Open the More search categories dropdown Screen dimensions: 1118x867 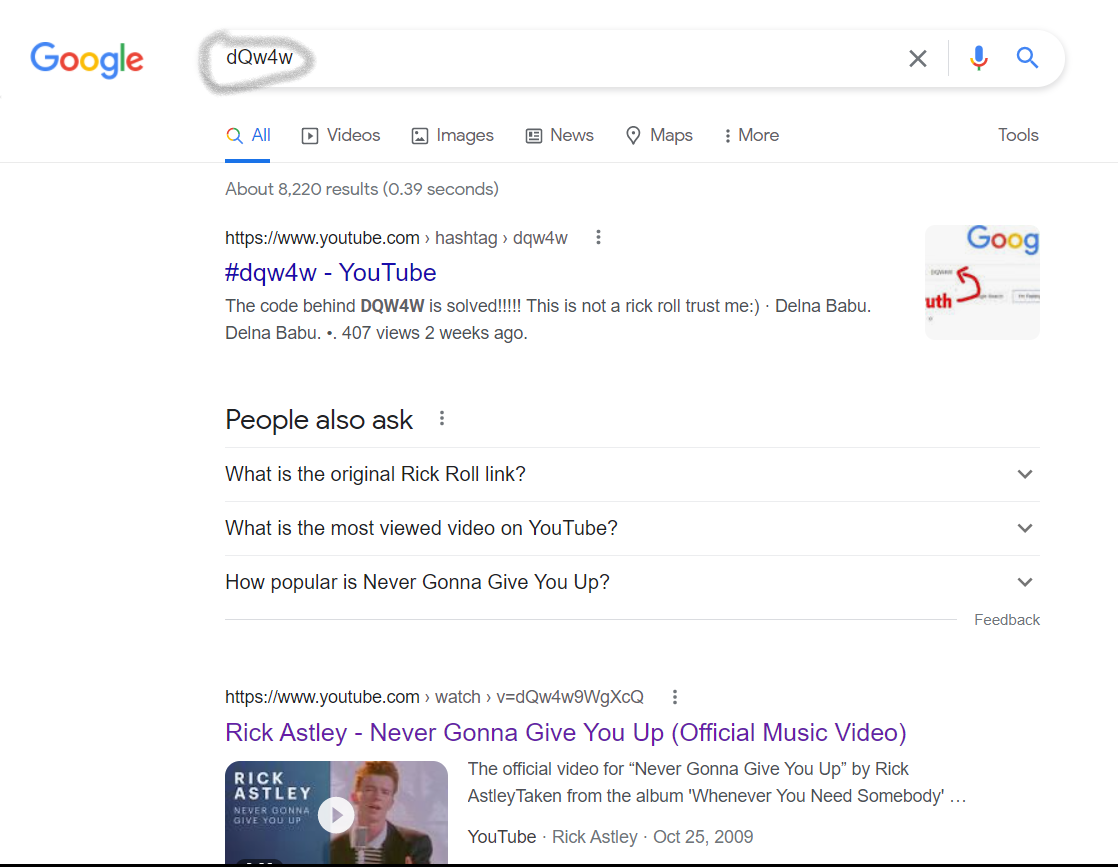tap(750, 135)
